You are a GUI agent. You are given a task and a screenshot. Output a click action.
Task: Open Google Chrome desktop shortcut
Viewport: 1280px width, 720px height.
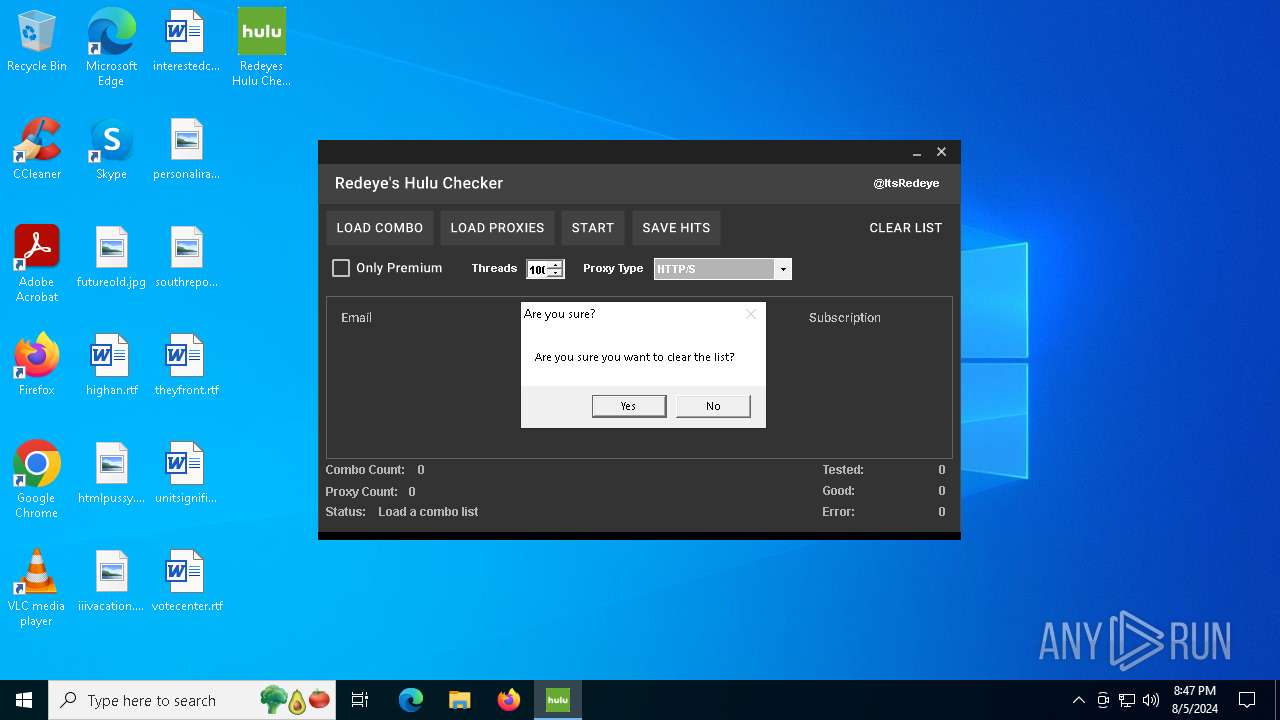pyautogui.click(x=37, y=480)
